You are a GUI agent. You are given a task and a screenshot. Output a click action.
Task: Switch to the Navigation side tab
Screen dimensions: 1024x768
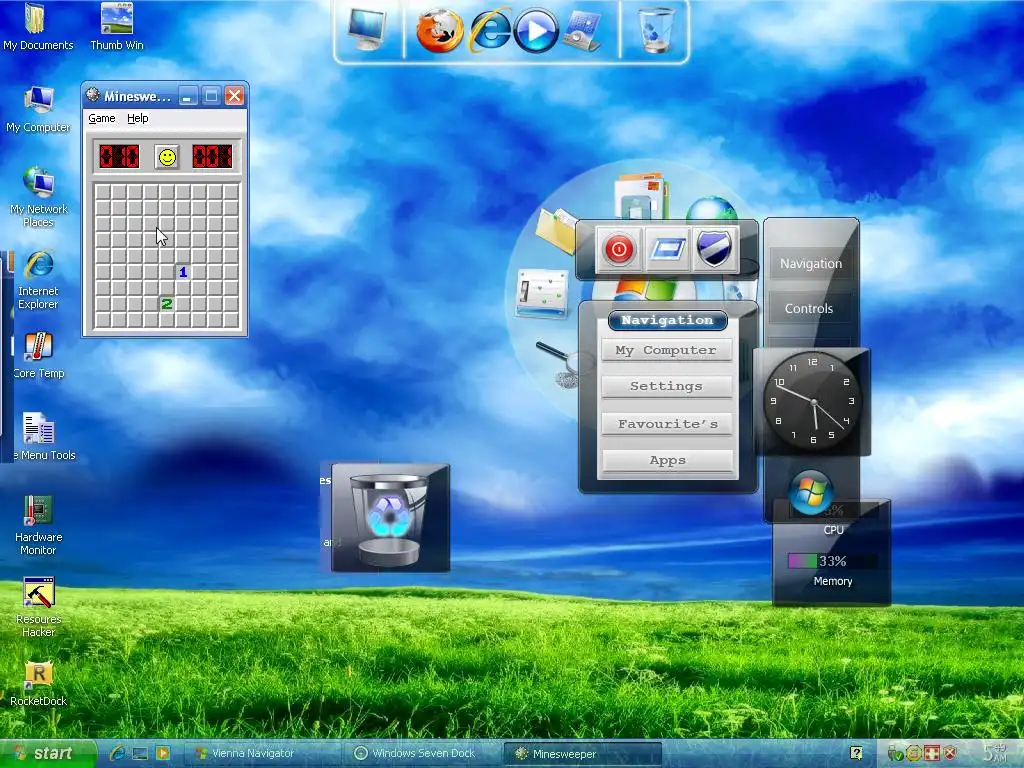(810, 264)
